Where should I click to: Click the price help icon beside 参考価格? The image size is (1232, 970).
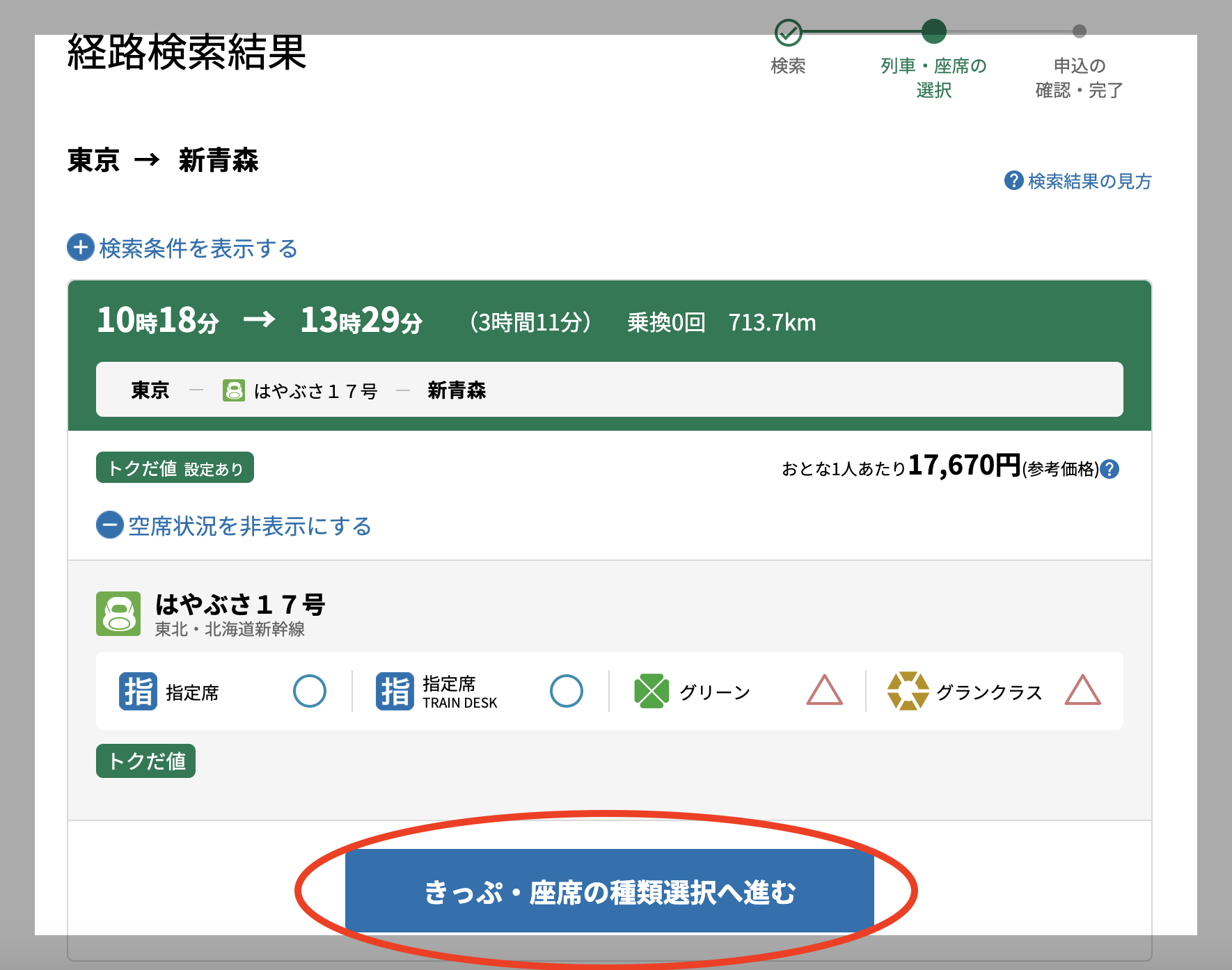[x=1110, y=469]
